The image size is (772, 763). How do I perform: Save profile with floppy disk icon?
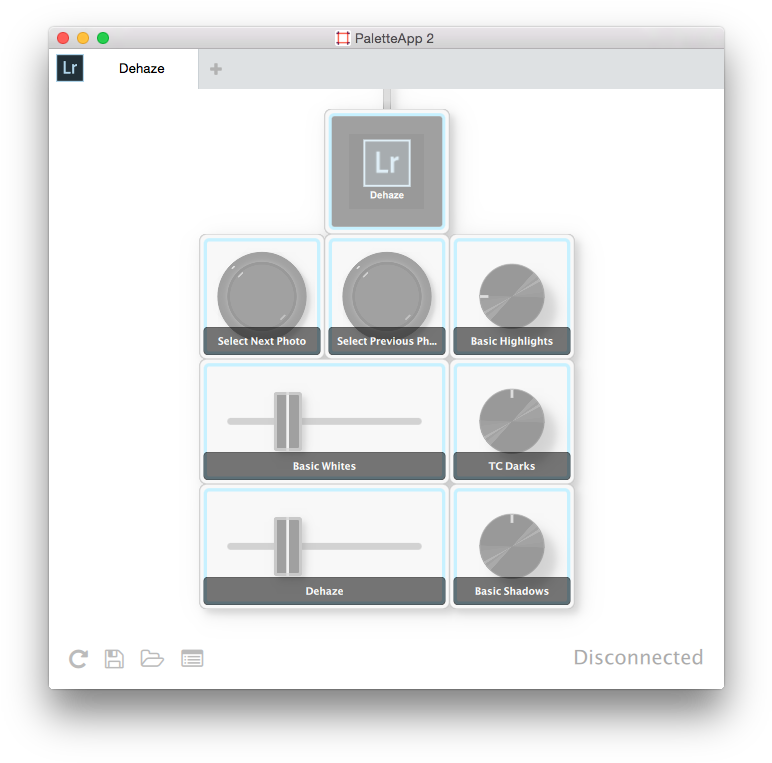(x=114, y=659)
